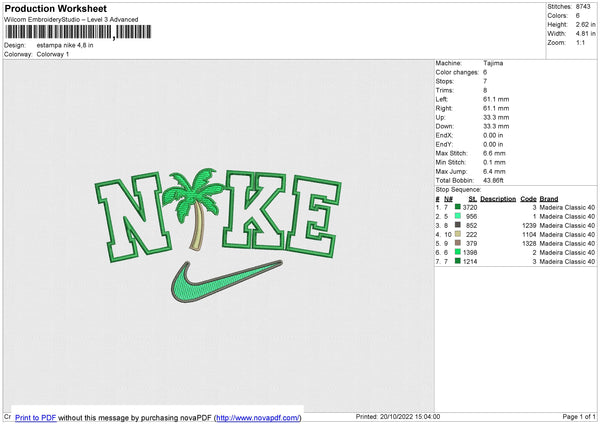Select the Max Jump value 6.4 mm

coord(494,171)
